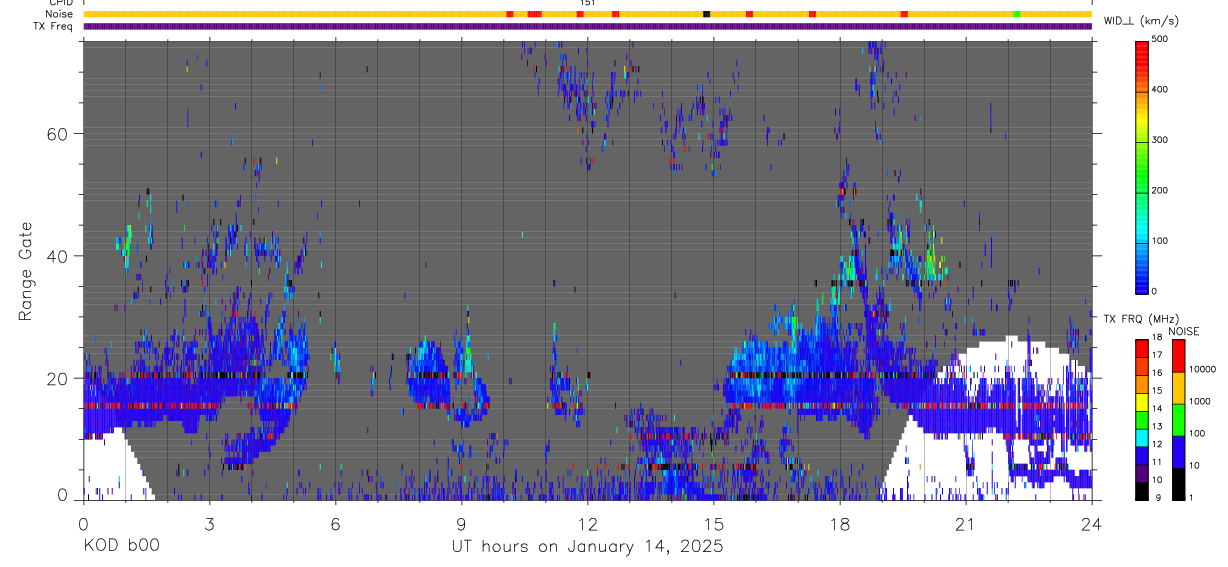Click the '18' TX frequency label
Viewport: 1228px width, 567px height.
[1157, 337]
